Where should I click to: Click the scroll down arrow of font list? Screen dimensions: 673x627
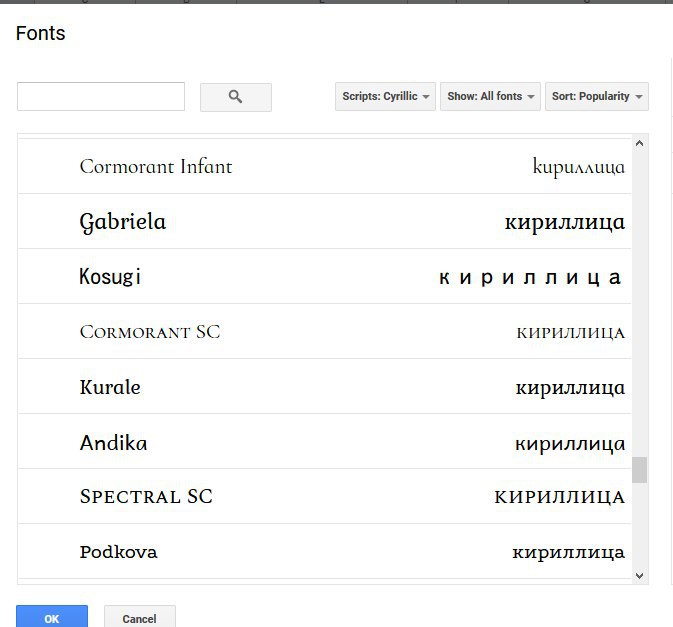(x=640, y=575)
